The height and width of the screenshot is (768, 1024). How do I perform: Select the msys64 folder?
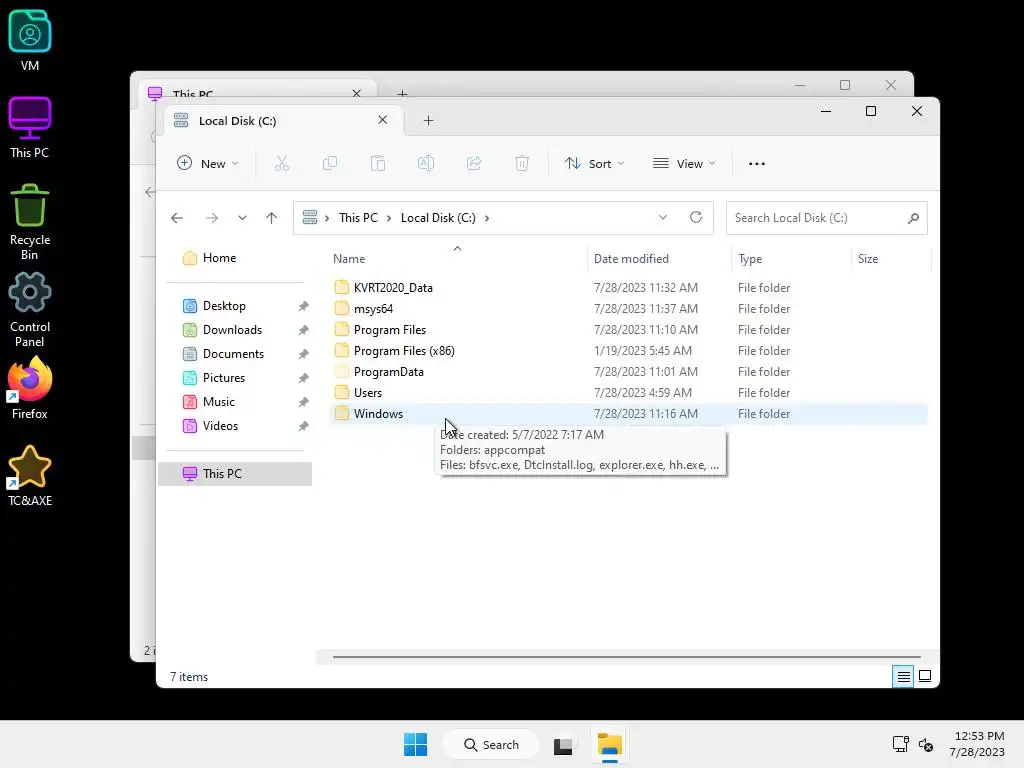628,309
